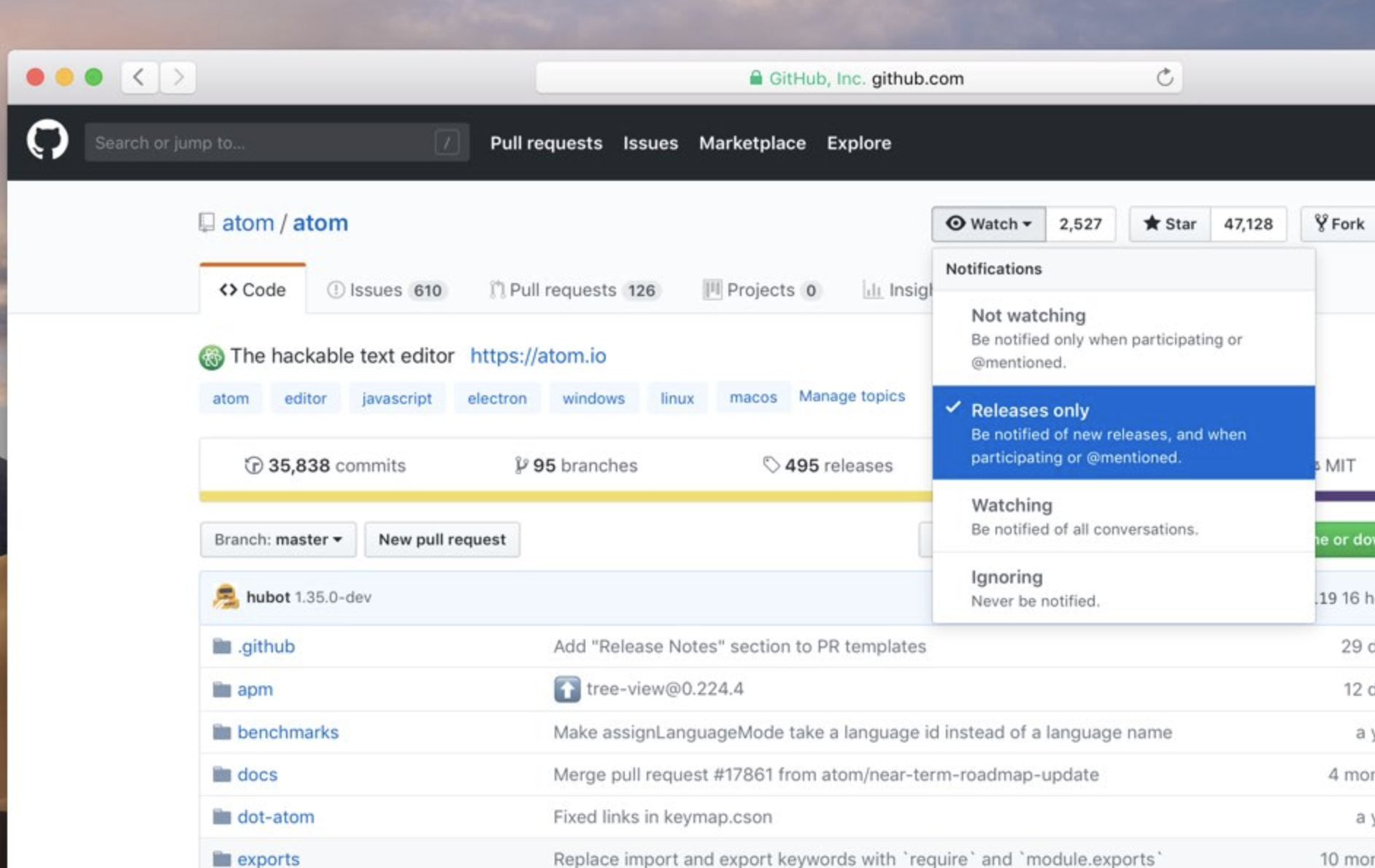
Task: Select Not watching notification option
Action: (x=1123, y=338)
